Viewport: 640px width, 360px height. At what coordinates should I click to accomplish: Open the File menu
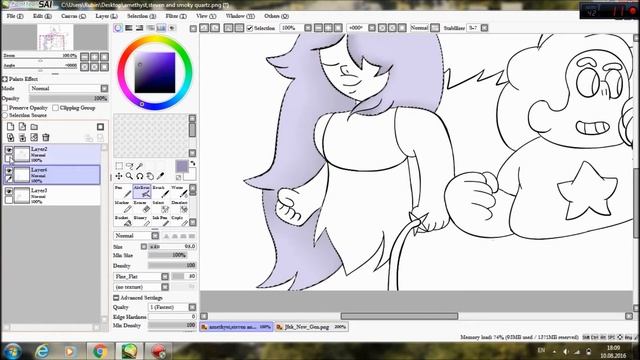pos(15,16)
